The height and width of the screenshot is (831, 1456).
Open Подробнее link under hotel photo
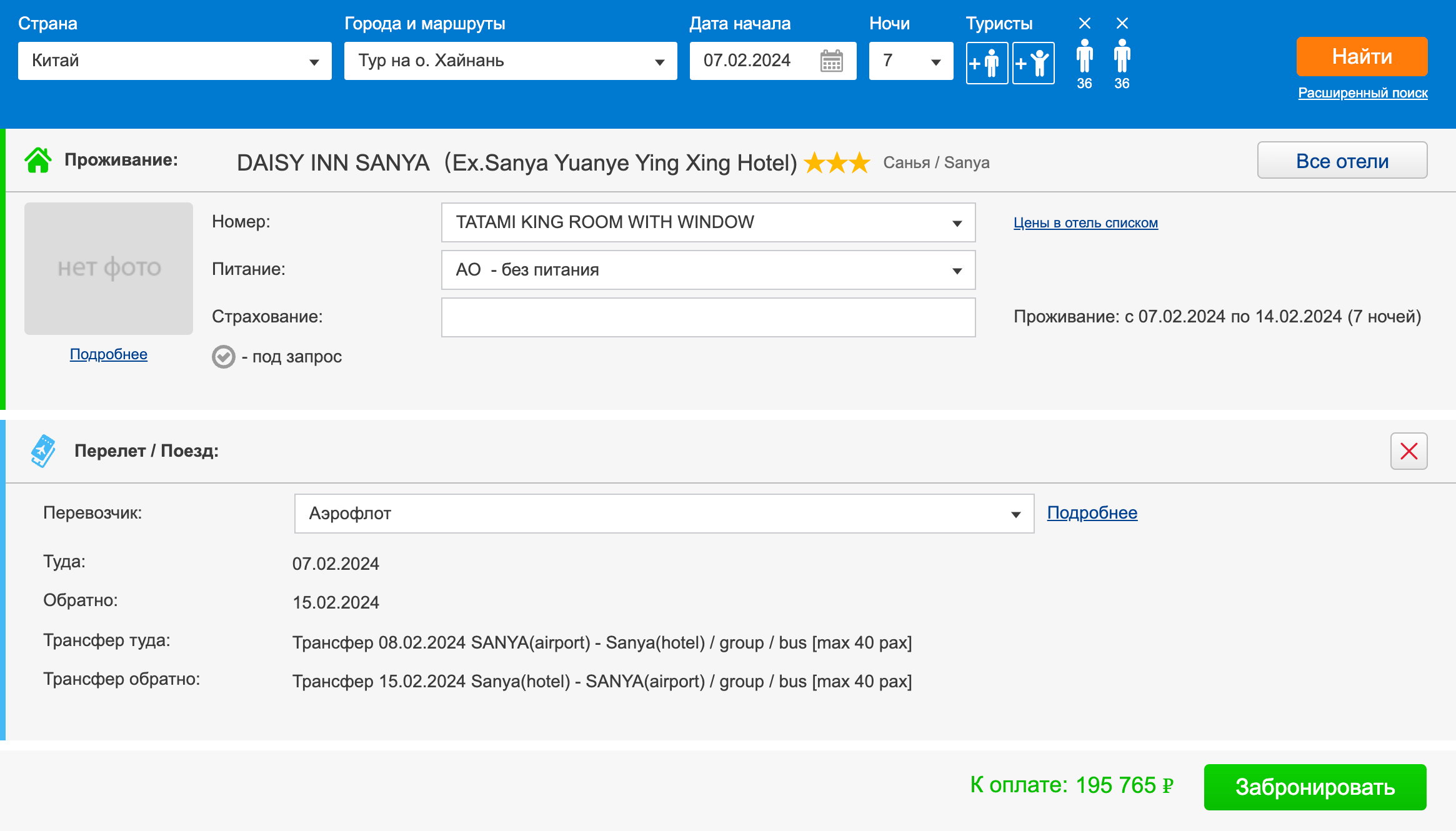[x=109, y=354]
